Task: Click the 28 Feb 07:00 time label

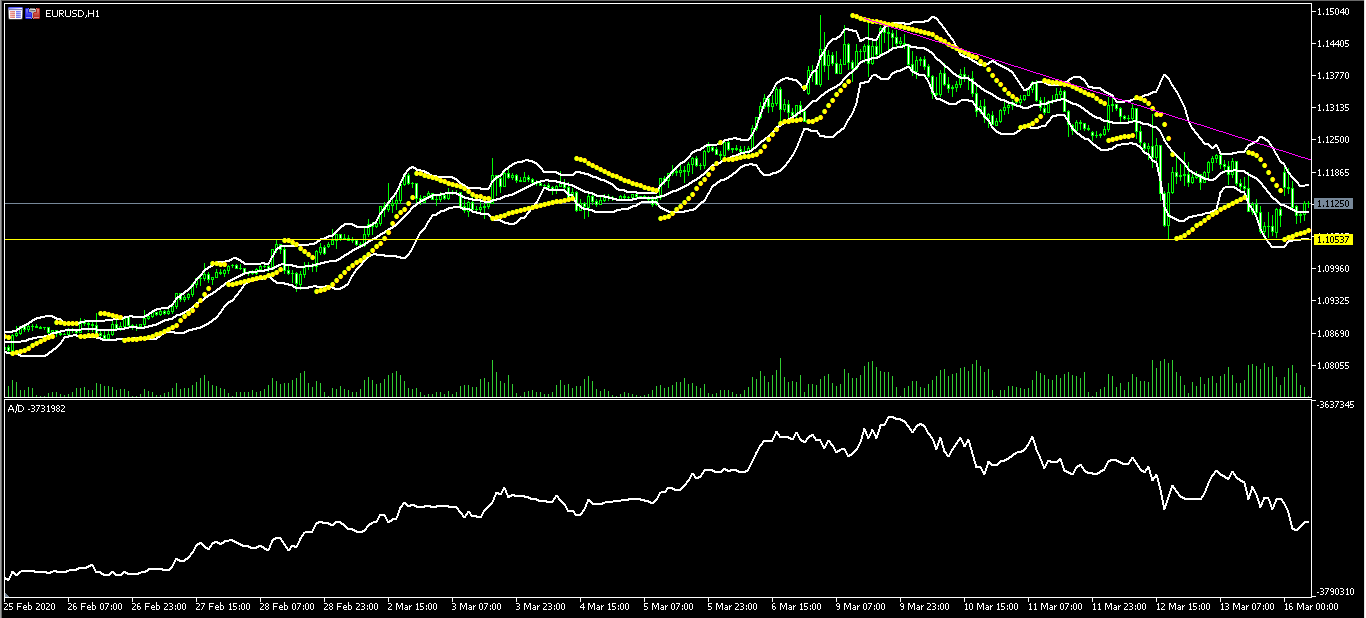Action: click(286, 606)
